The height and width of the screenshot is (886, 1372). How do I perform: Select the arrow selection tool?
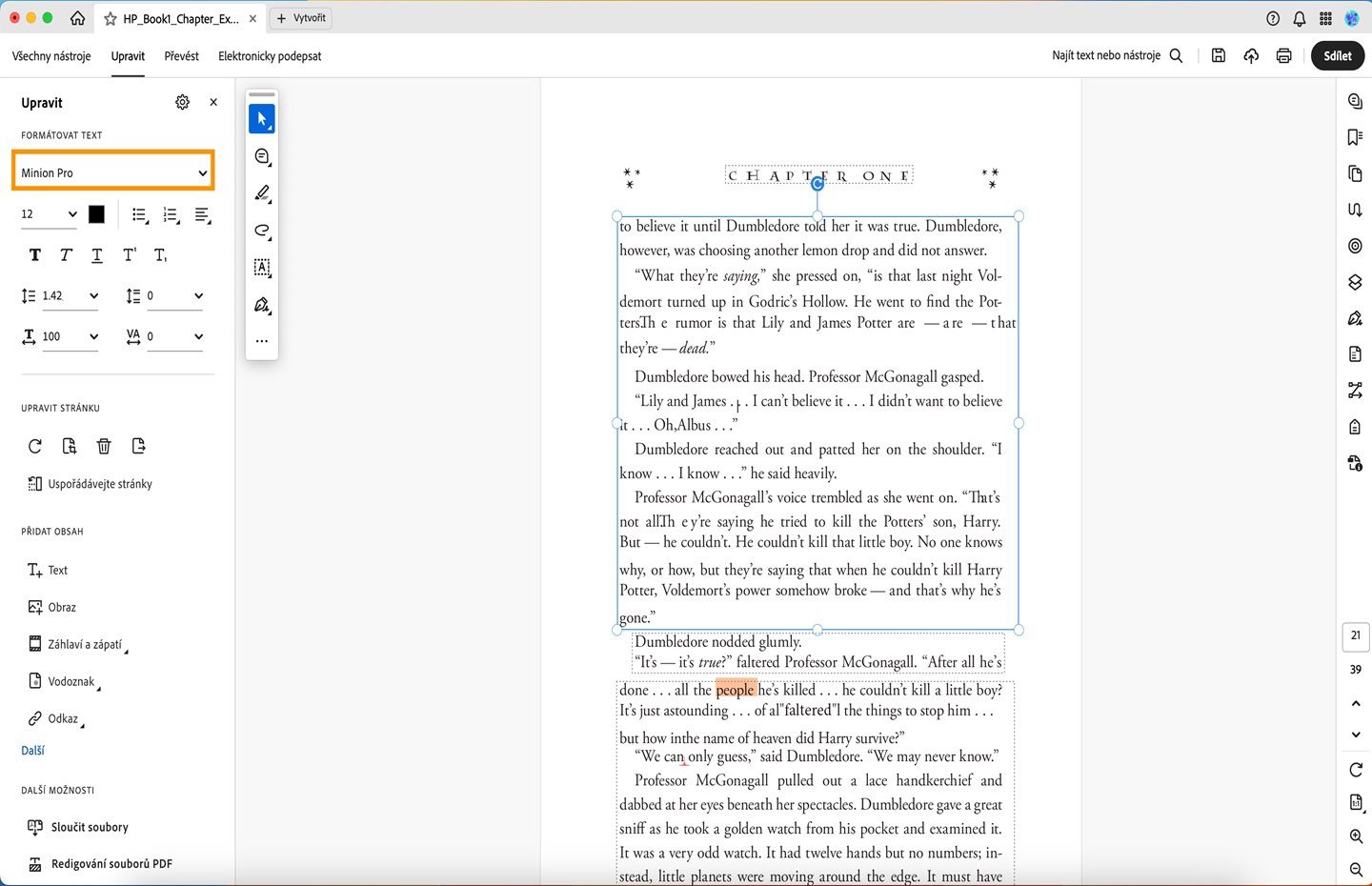click(262, 119)
